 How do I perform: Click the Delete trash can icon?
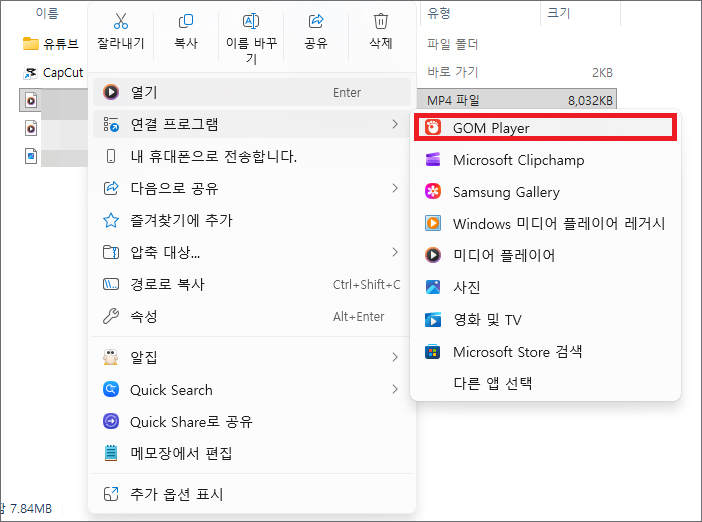click(x=381, y=22)
